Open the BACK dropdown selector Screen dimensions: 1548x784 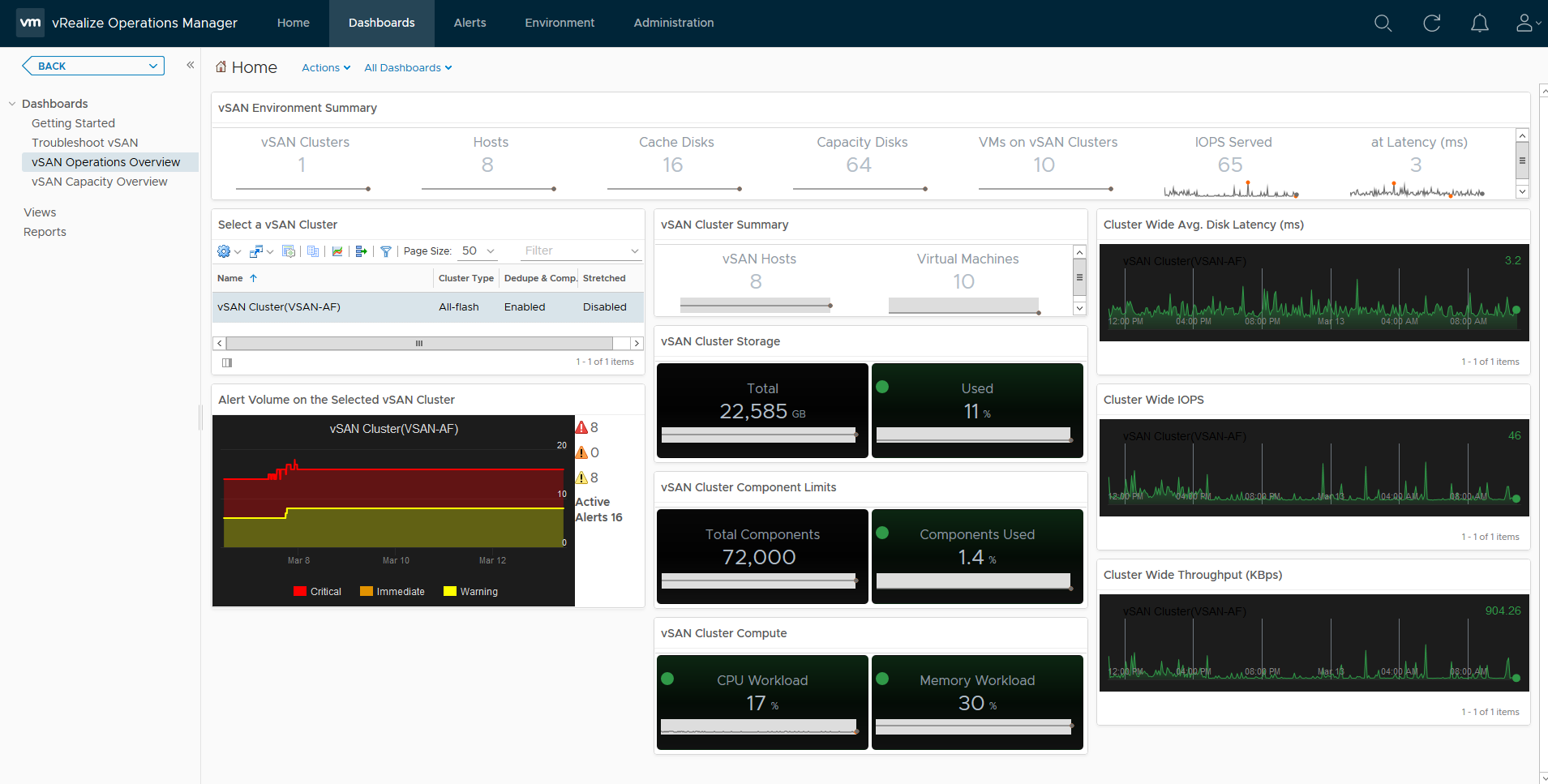pos(93,66)
